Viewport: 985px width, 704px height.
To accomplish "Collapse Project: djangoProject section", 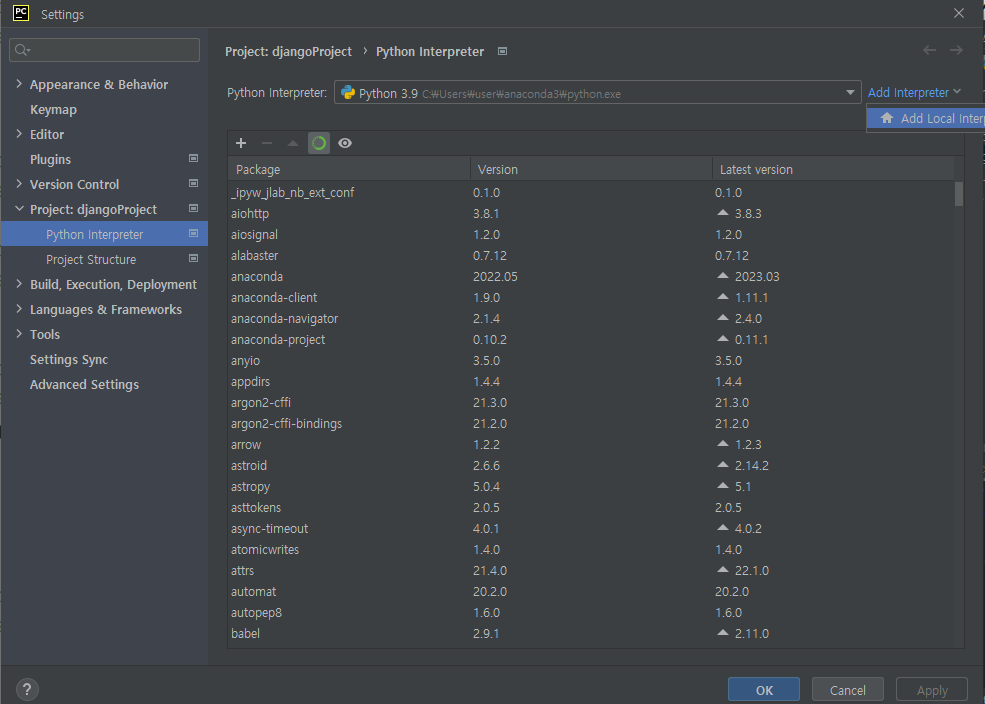I will point(19,208).
